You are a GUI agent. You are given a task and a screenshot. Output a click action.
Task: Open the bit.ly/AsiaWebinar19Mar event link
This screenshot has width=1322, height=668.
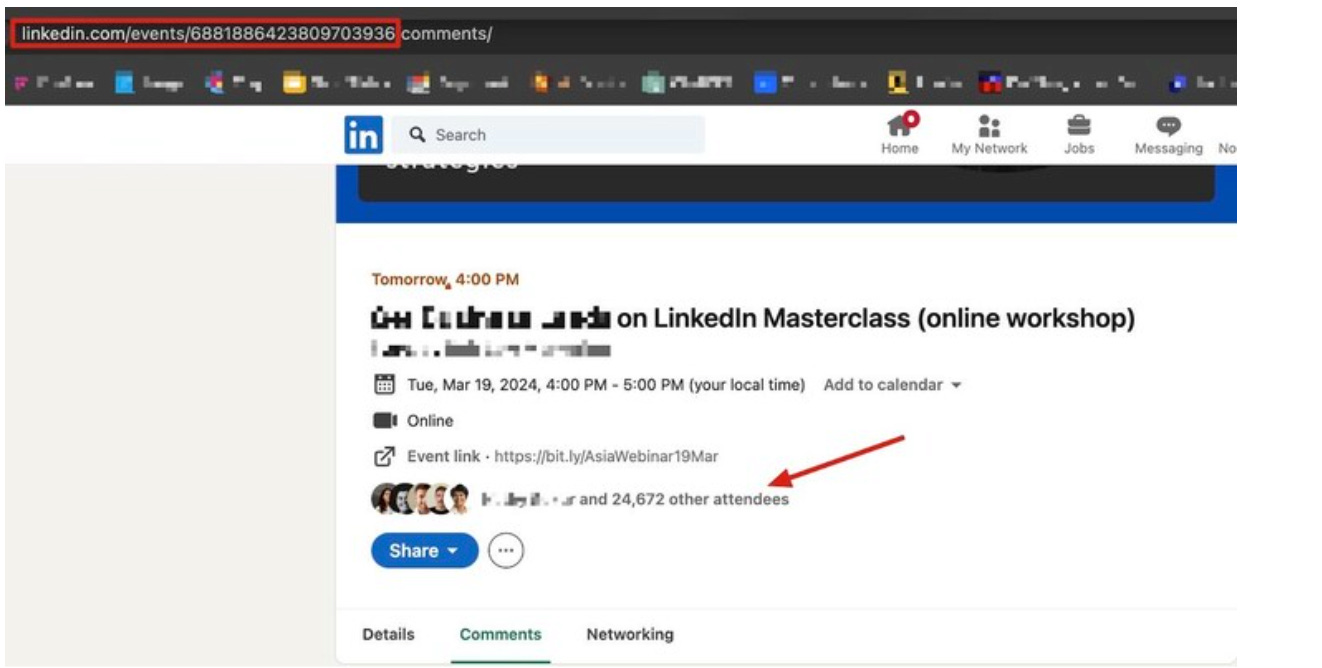[x=606, y=457]
